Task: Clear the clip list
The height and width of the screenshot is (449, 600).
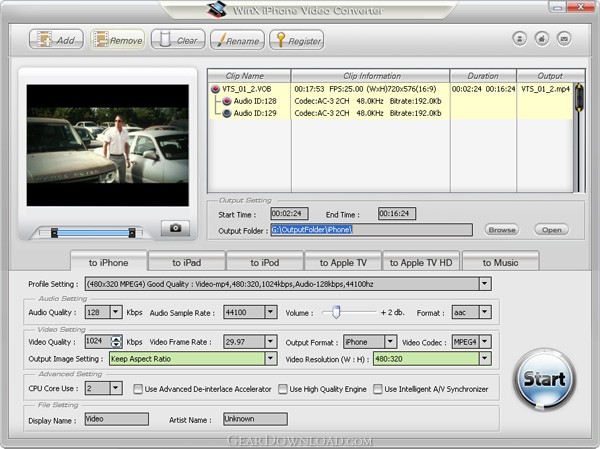Action: click(178, 40)
